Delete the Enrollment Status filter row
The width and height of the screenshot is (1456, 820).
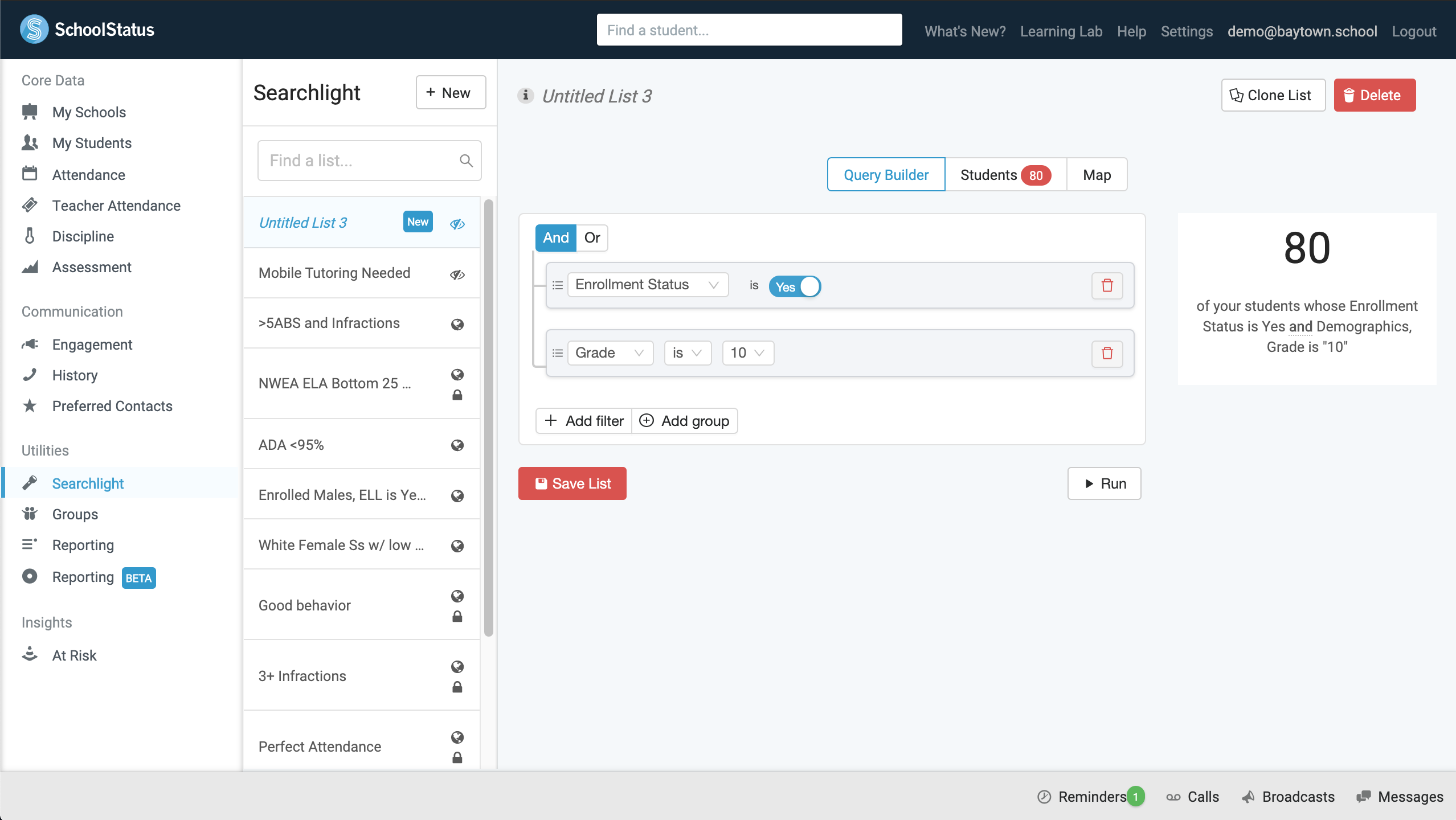(1107, 285)
